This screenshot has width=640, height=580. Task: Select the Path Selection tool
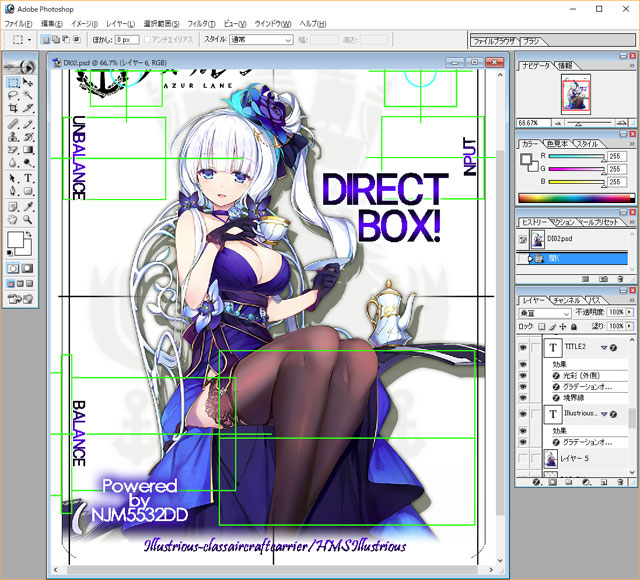13,178
